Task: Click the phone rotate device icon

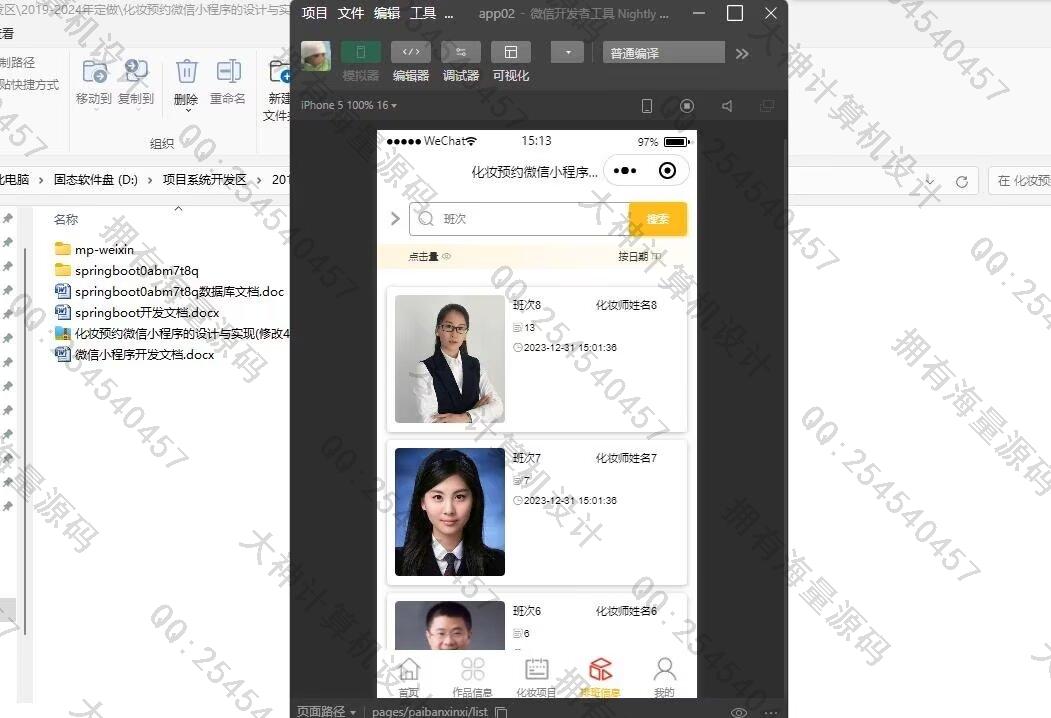Action: click(x=647, y=106)
